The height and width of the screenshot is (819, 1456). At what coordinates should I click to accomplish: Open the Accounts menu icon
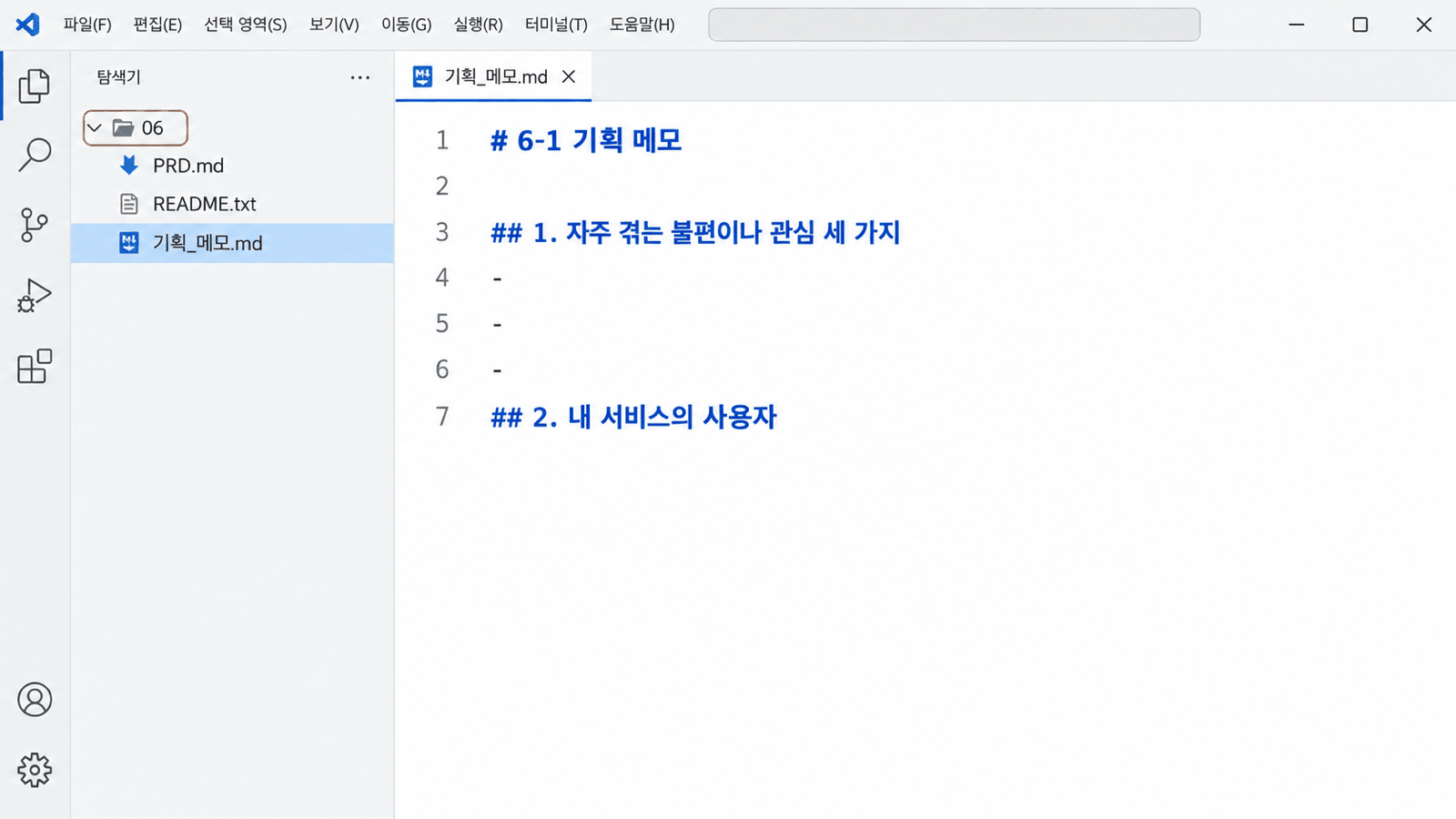(x=35, y=700)
